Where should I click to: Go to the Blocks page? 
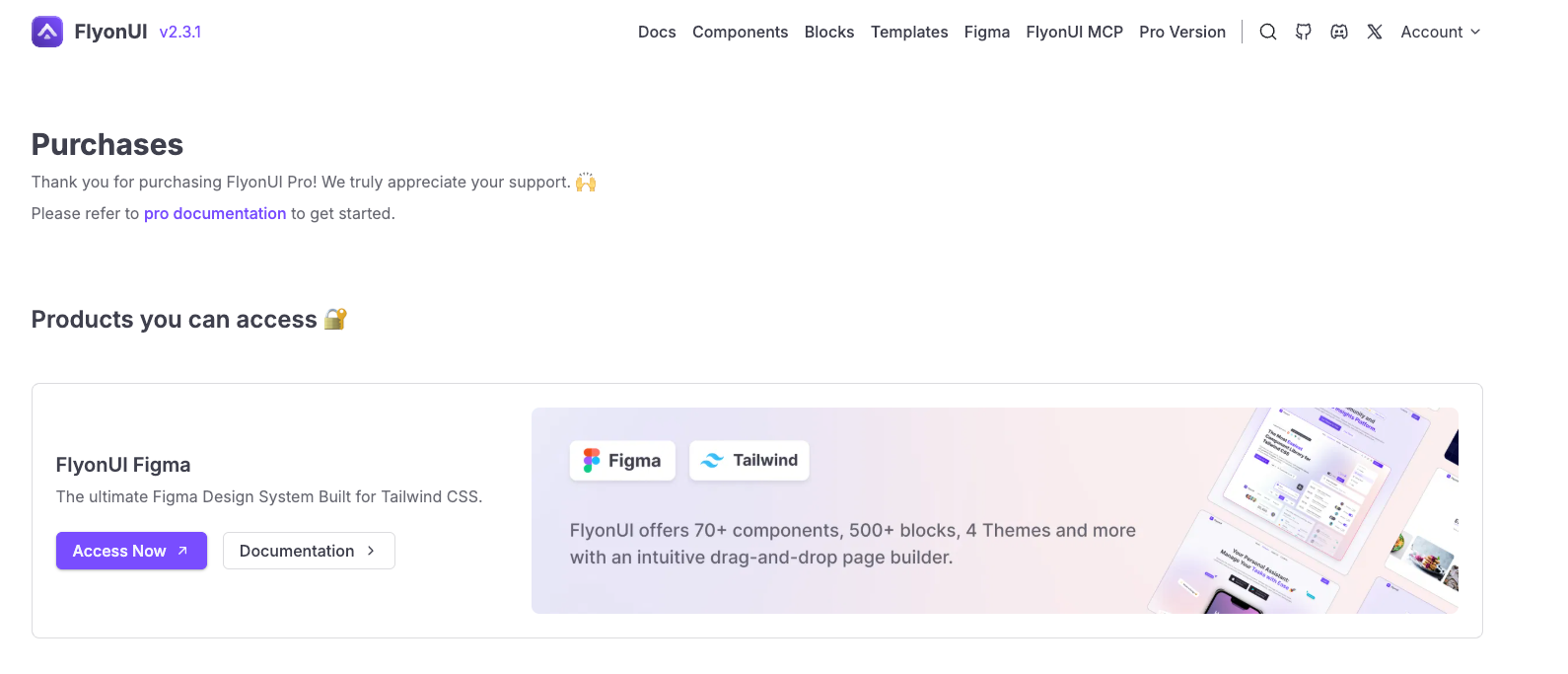pyautogui.click(x=829, y=32)
